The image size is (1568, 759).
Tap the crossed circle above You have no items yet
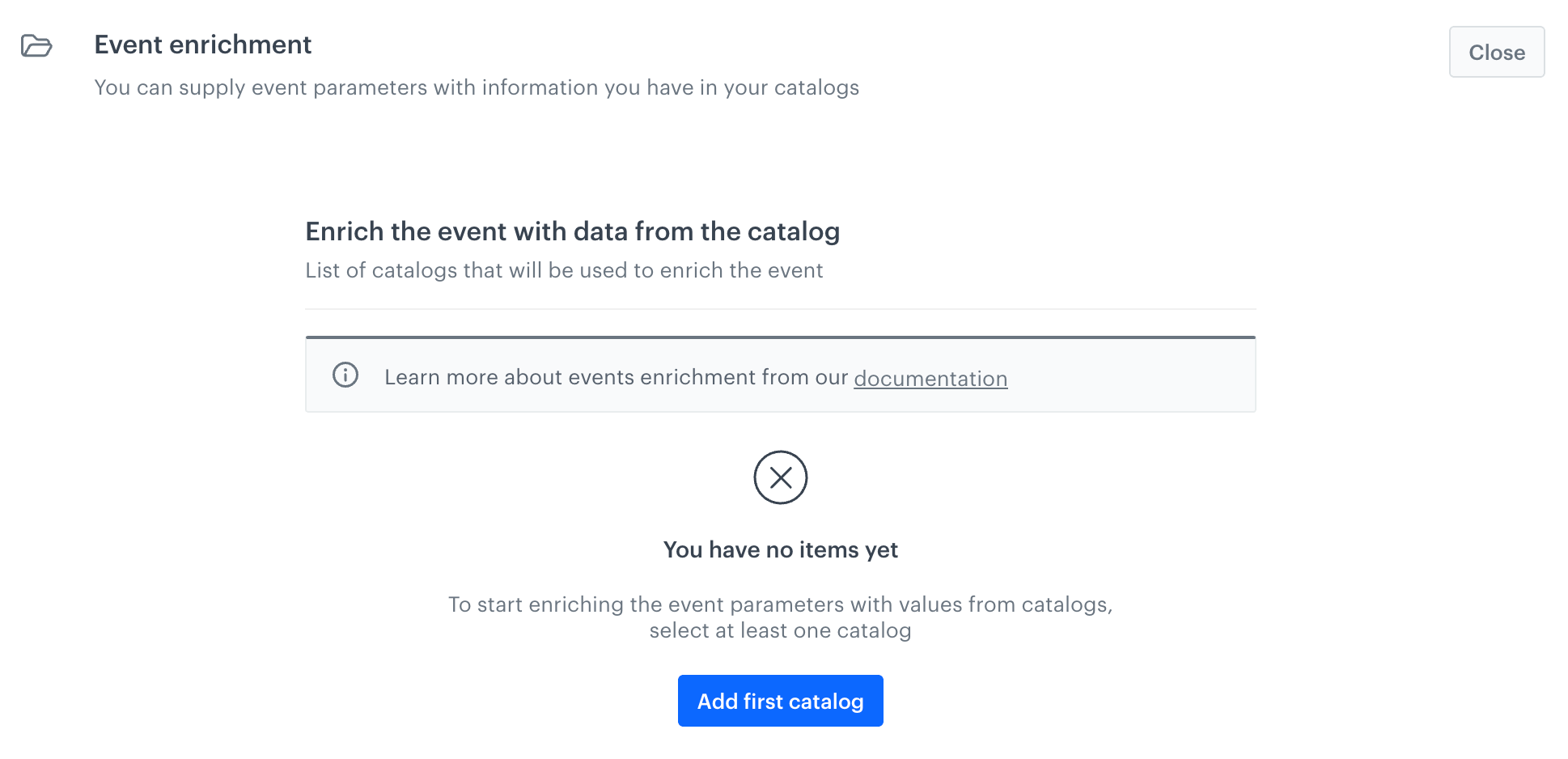click(780, 477)
